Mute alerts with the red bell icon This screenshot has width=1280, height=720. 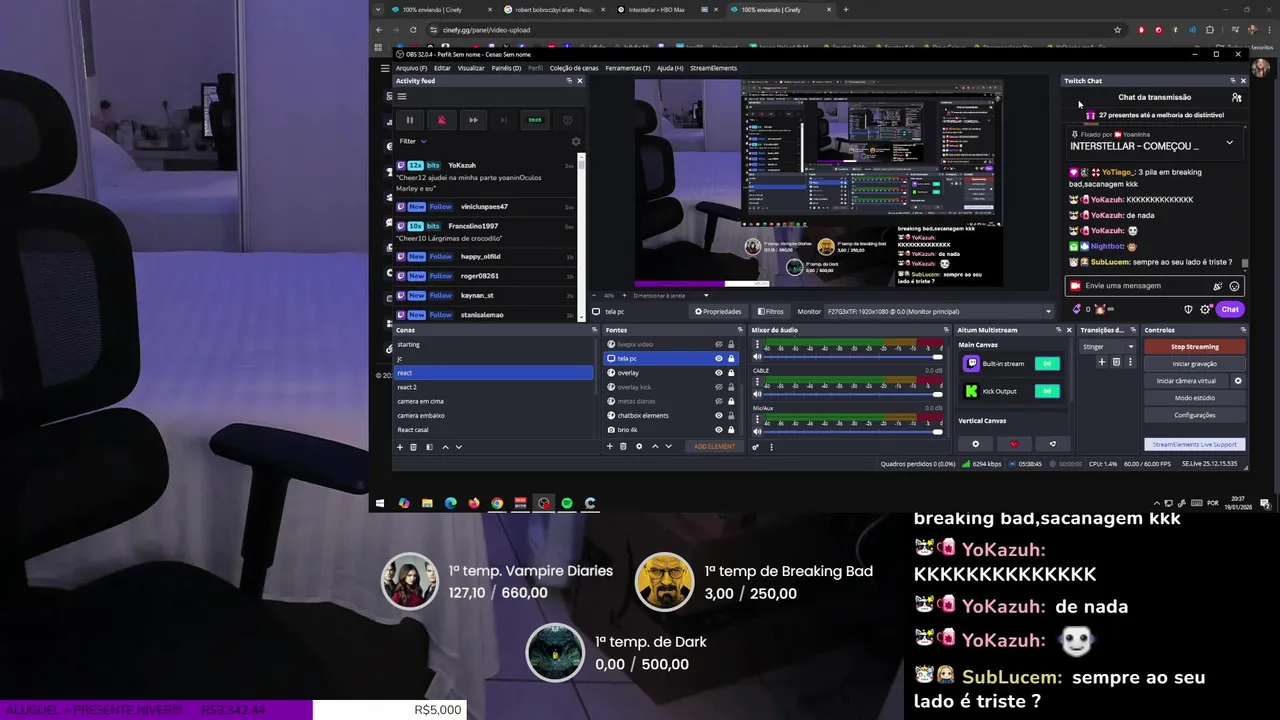(441, 120)
